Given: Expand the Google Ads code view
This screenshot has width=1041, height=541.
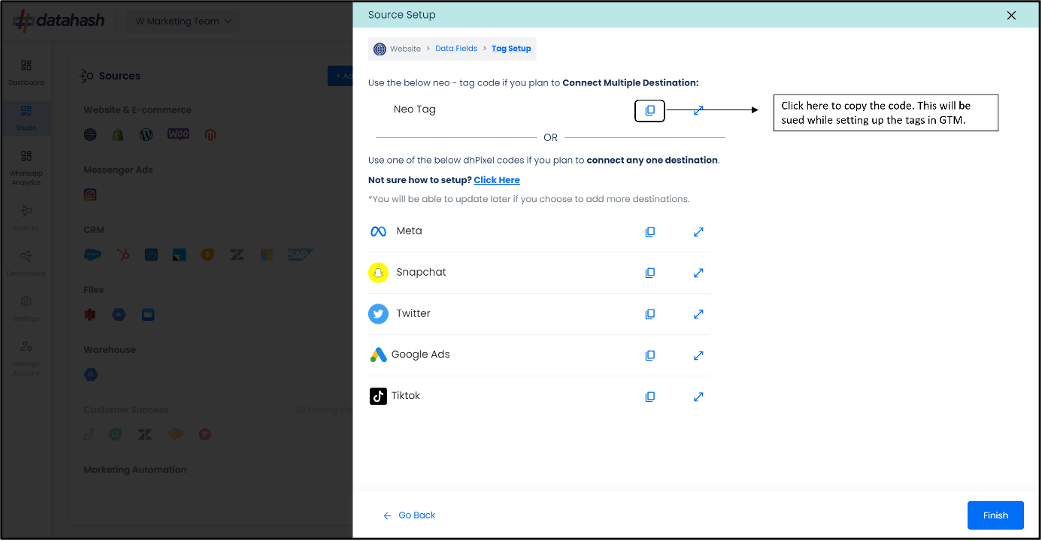Looking at the screenshot, I should tap(698, 355).
